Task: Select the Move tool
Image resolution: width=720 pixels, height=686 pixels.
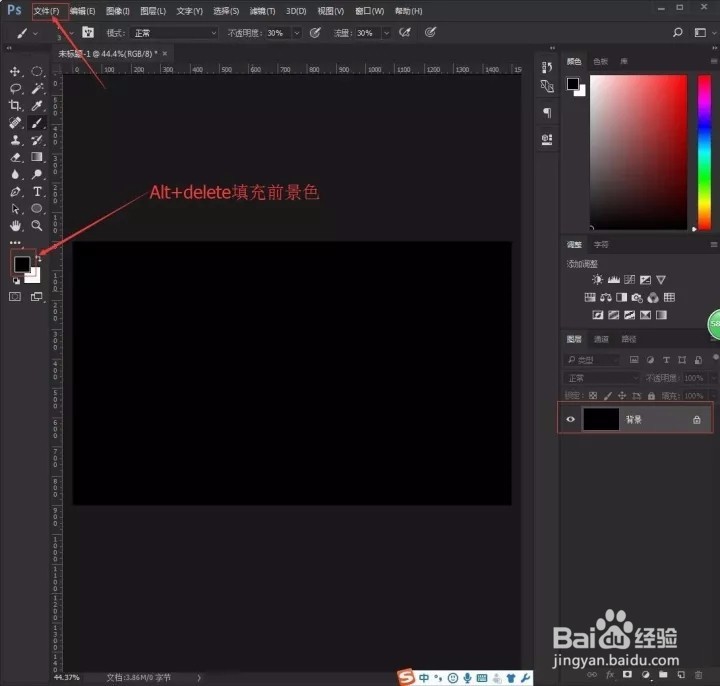Action: pyautogui.click(x=15, y=71)
